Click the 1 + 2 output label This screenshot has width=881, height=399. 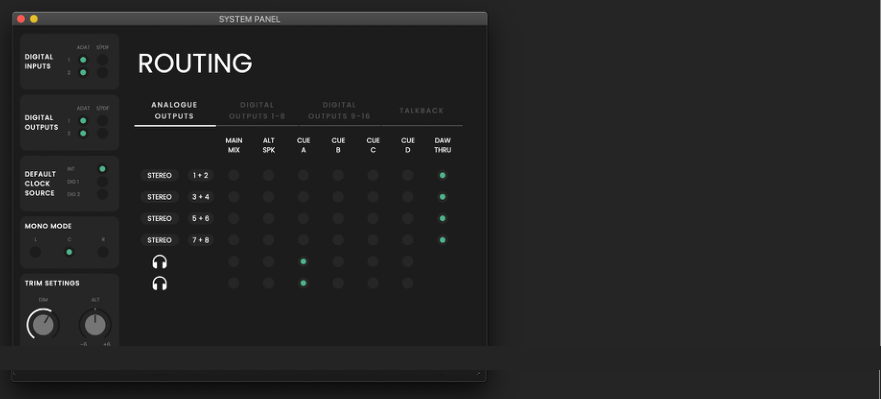[201, 175]
